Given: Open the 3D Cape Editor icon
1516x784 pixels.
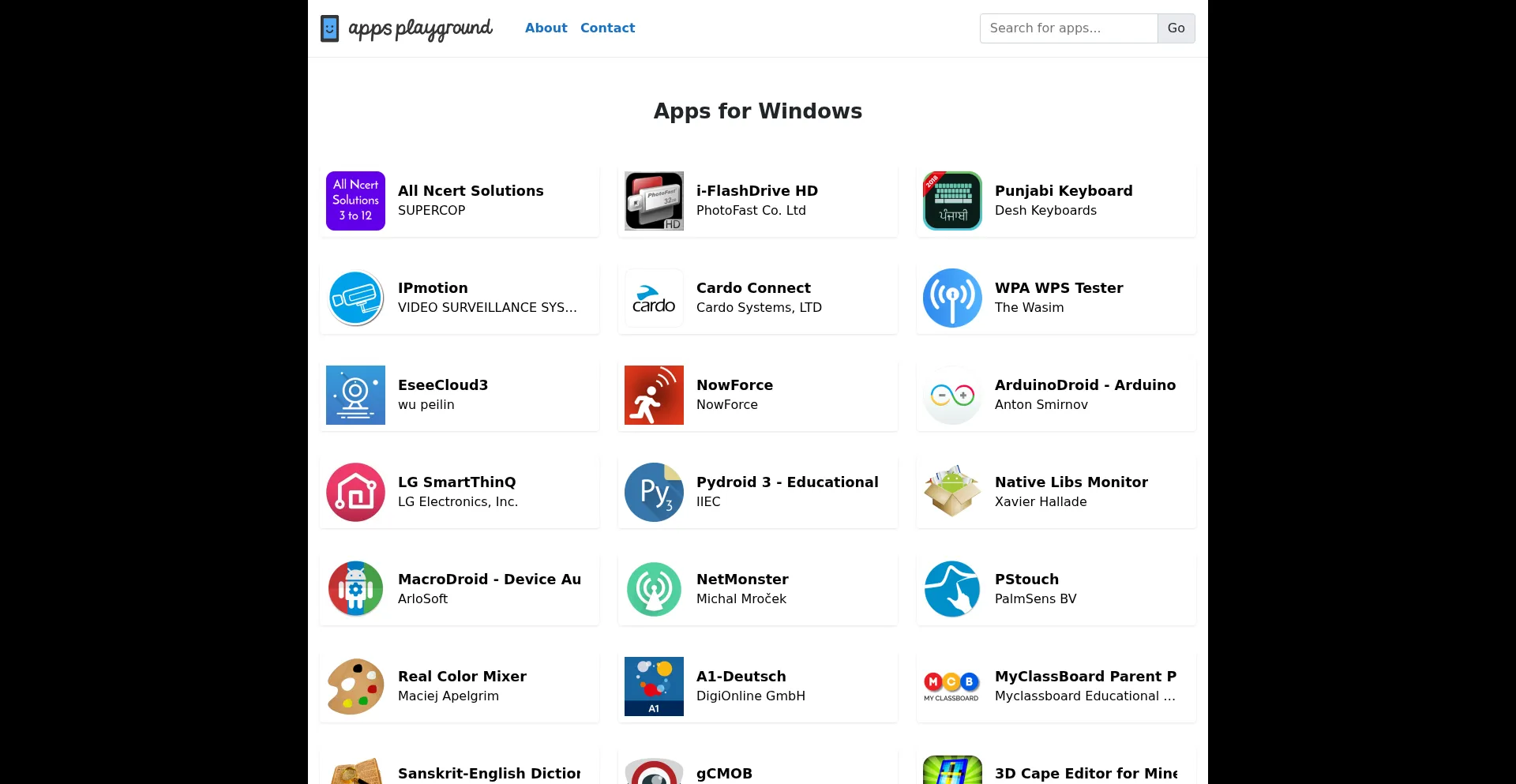Looking at the screenshot, I should [x=952, y=770].
